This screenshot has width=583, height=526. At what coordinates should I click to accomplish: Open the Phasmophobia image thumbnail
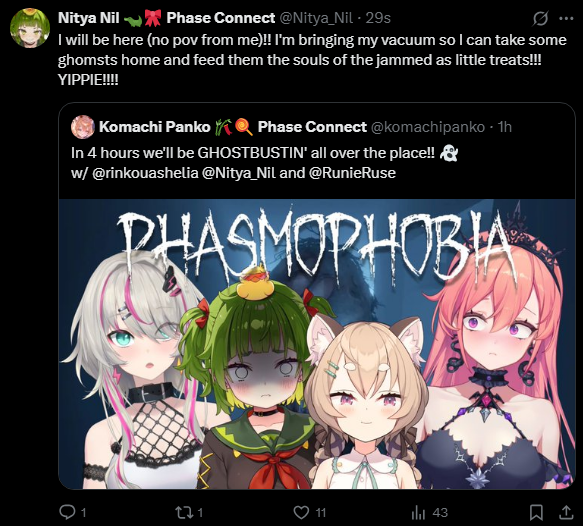(x=317, y=344)
